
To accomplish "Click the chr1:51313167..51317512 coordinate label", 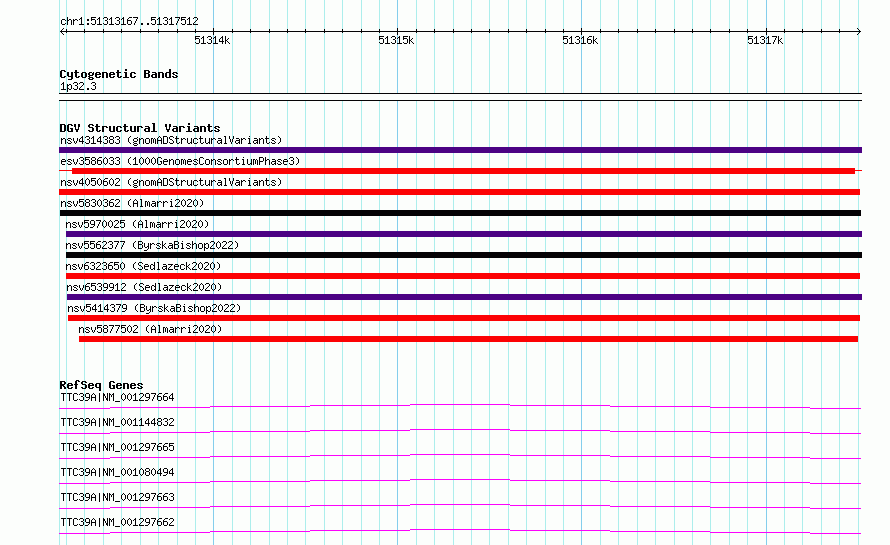I will coord(129,22).
